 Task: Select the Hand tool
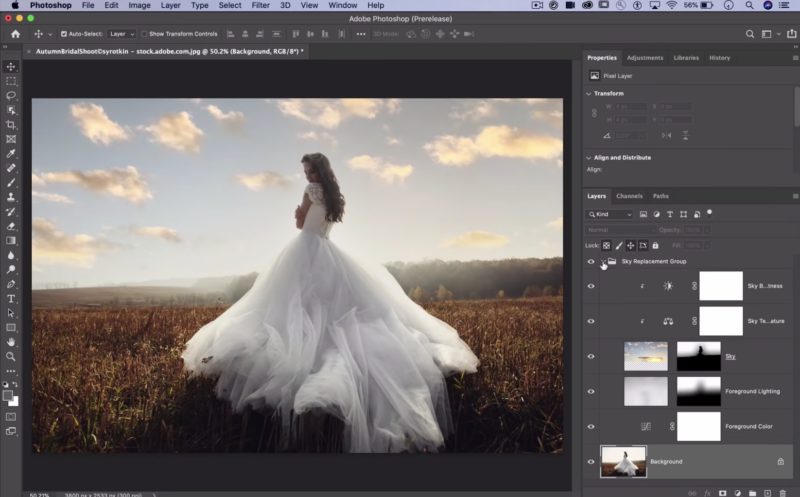coord(11,342)
